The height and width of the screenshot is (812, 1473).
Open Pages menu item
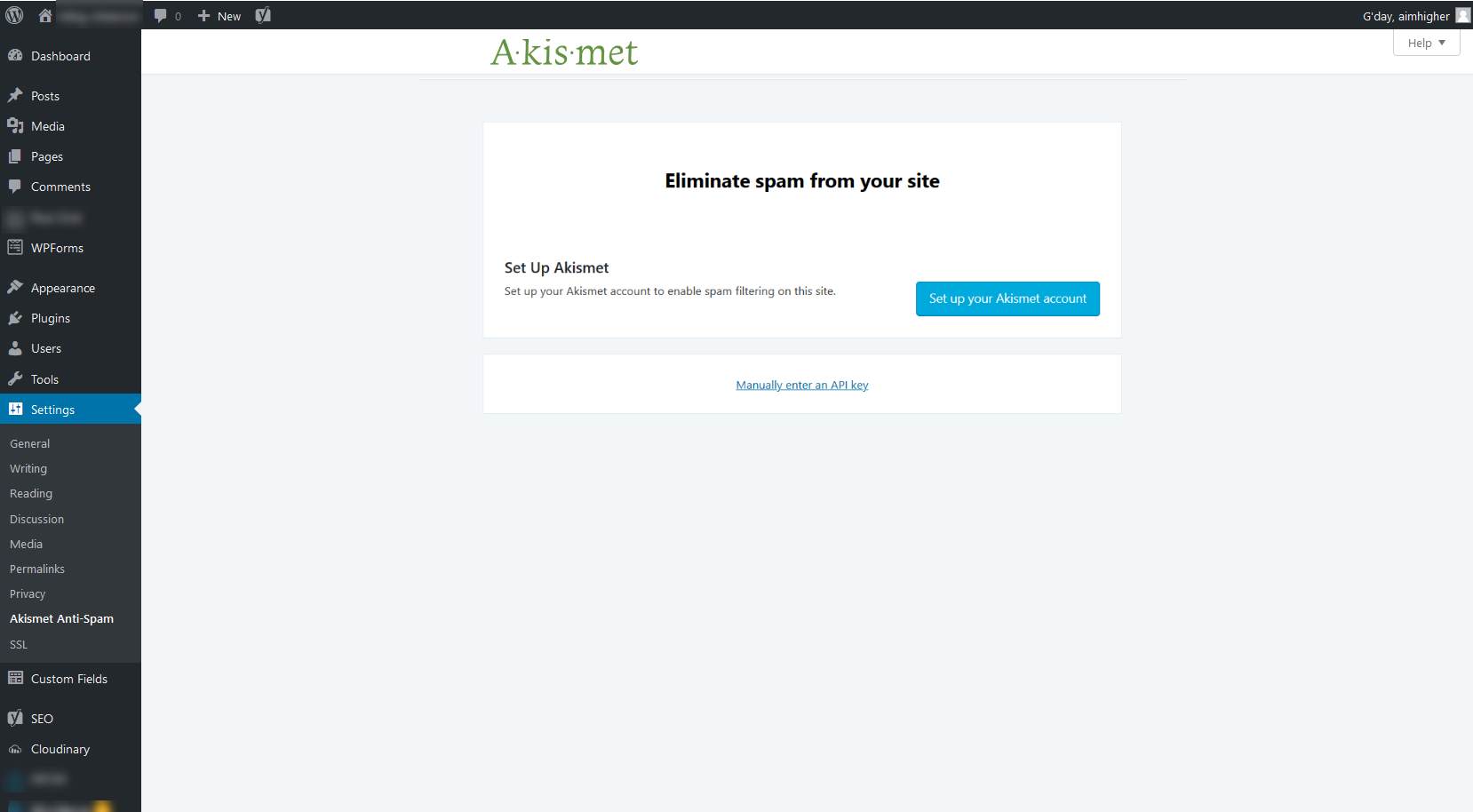[x=47, y=156]
